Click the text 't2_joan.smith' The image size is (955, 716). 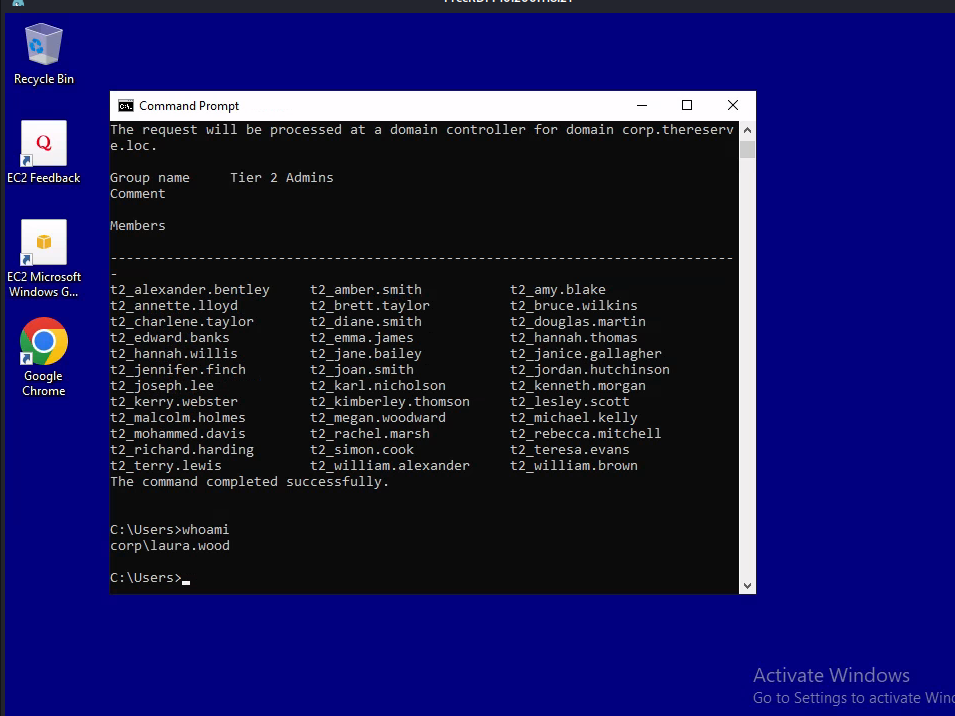(x=362, y=370)
